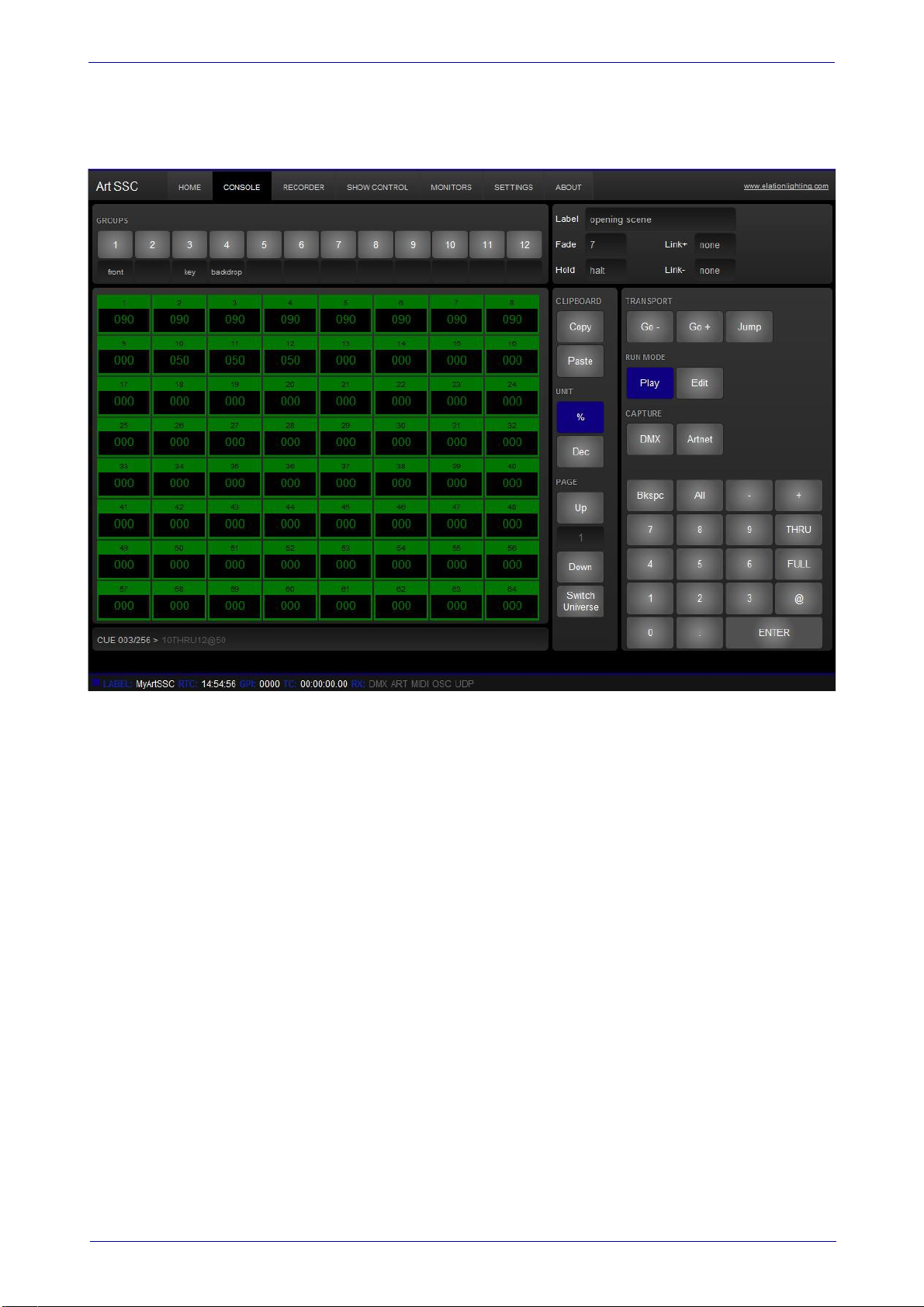Select channel 10 cell showing 050
Viewport: 924px width, 1307px height.
(179, 355)
